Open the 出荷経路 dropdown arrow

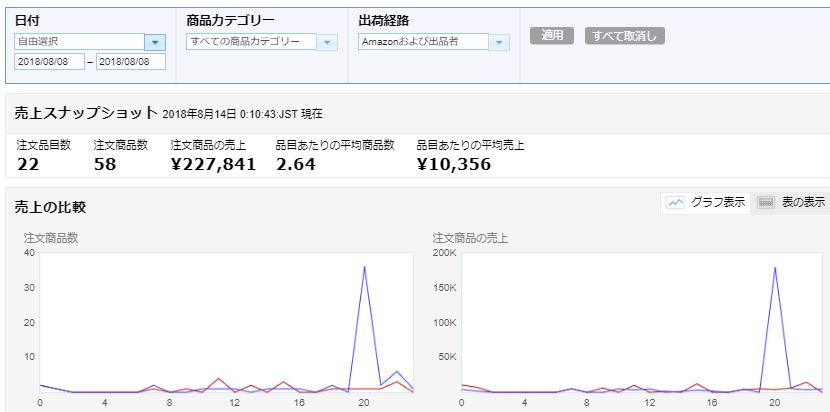coord(499,42)
